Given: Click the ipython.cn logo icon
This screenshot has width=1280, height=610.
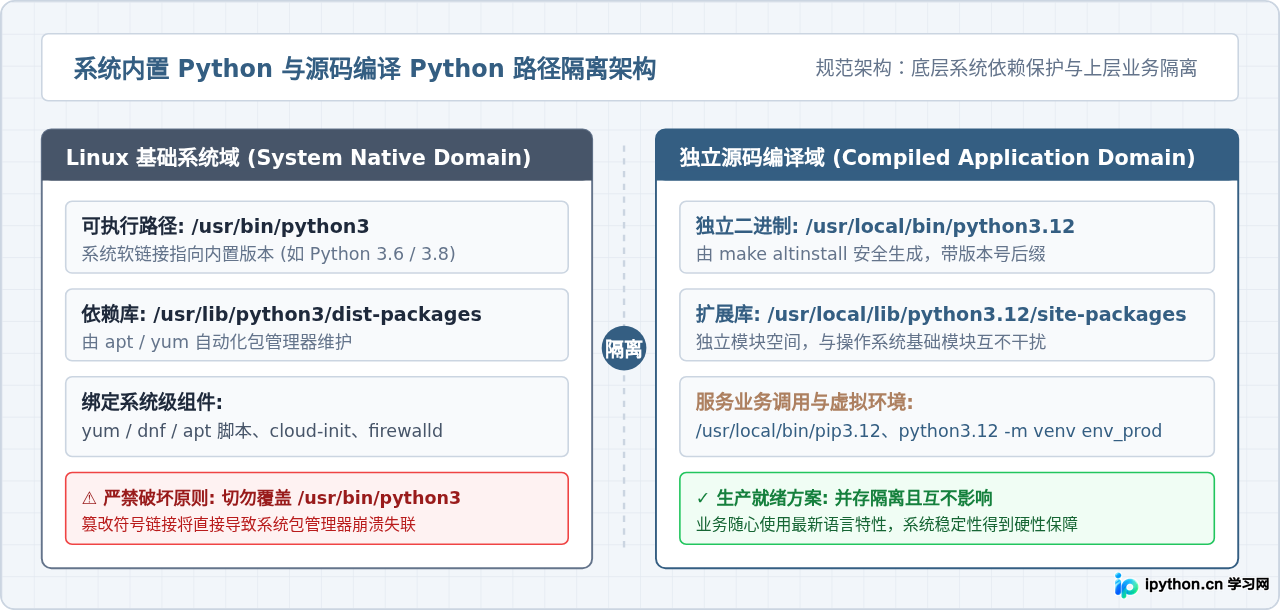Looking at the screenshot, I should pos(1127,585).
